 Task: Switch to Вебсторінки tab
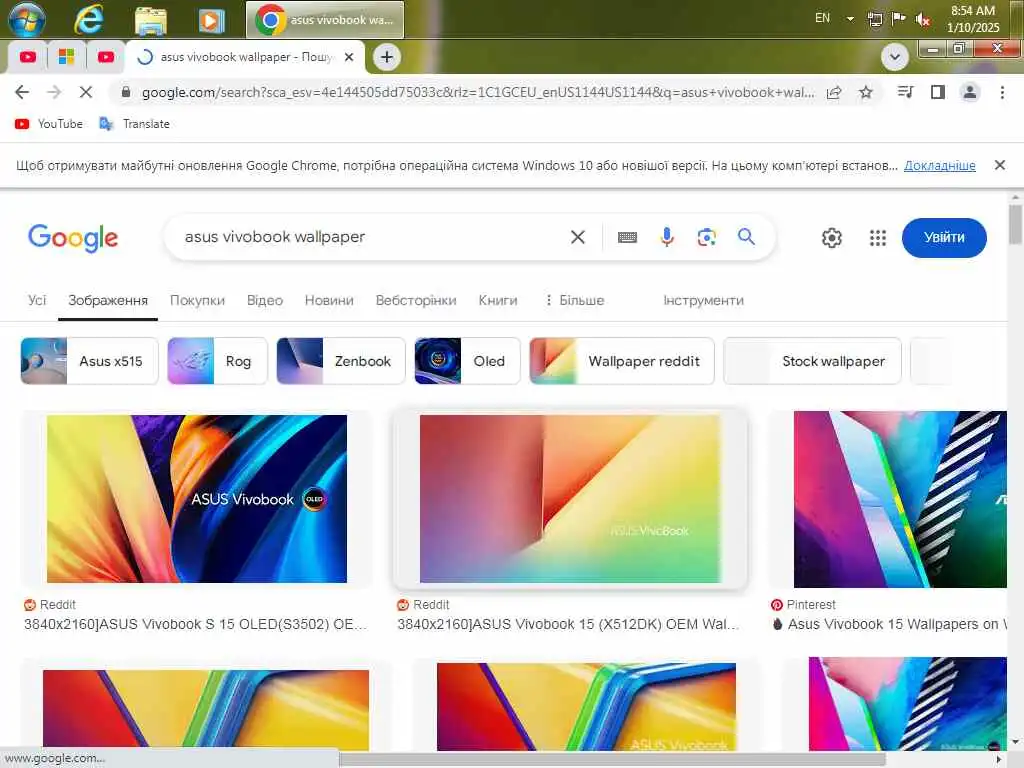[x=416, y=300]
